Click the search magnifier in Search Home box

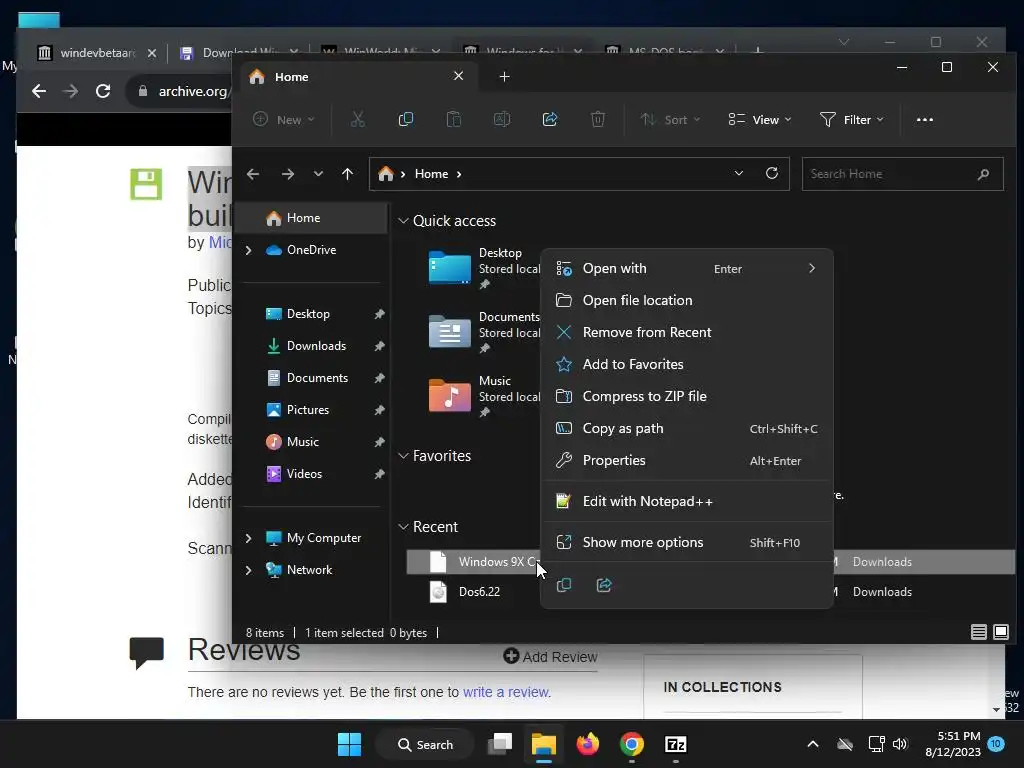tap(984, 174)
